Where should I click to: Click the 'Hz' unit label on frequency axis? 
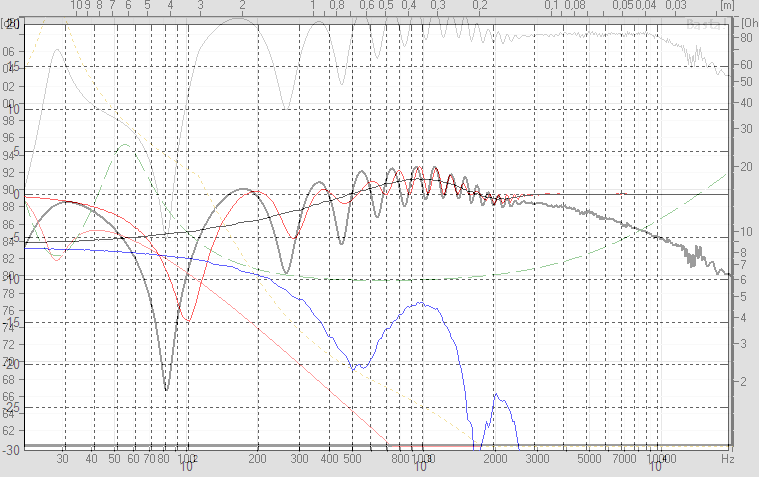click(727, 459)
